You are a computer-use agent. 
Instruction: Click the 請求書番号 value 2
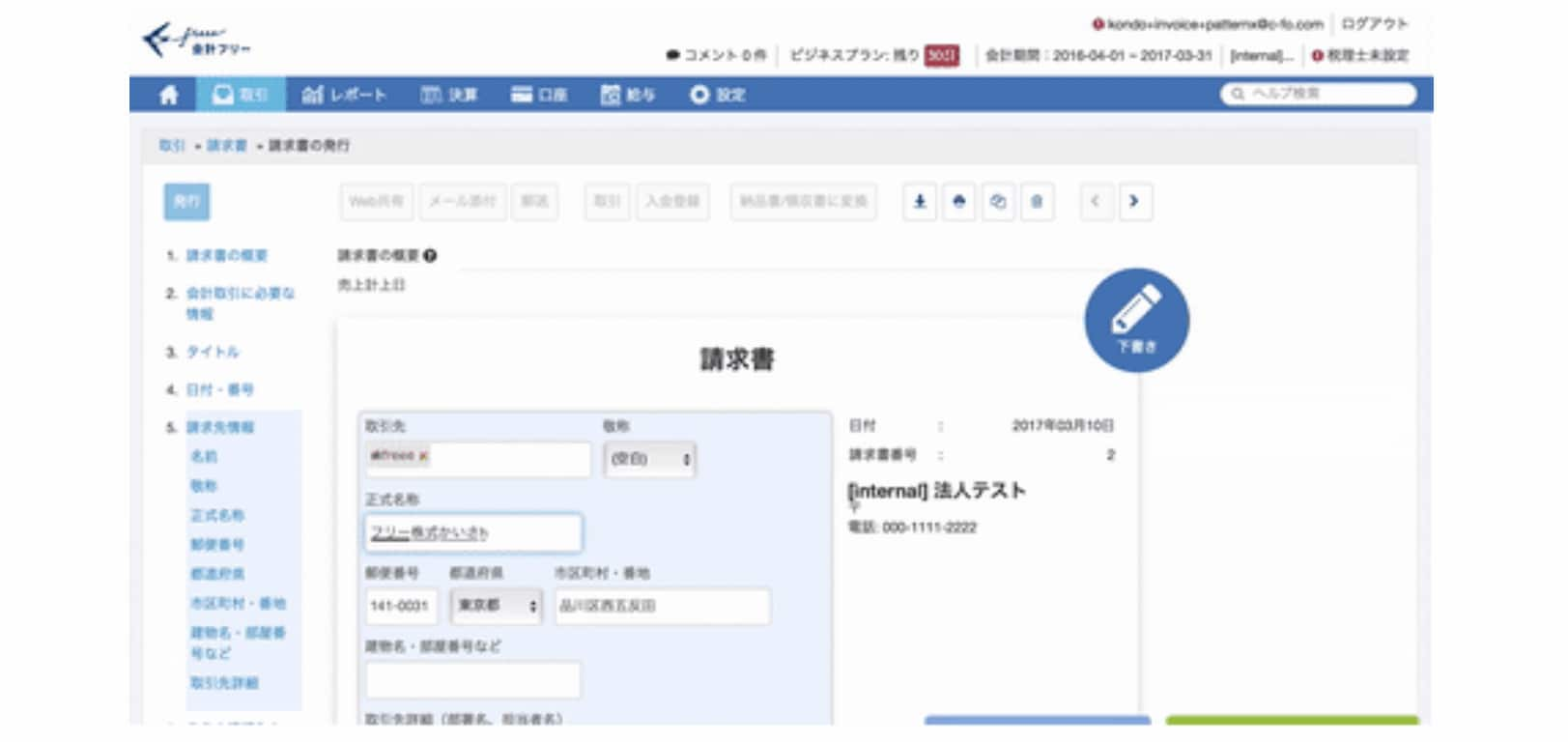click(x=1110, y=454)
